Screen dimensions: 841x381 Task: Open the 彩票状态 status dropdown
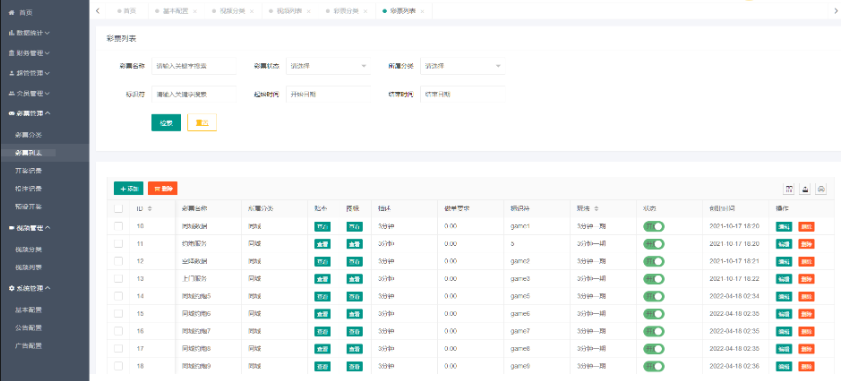pos(328,65)
